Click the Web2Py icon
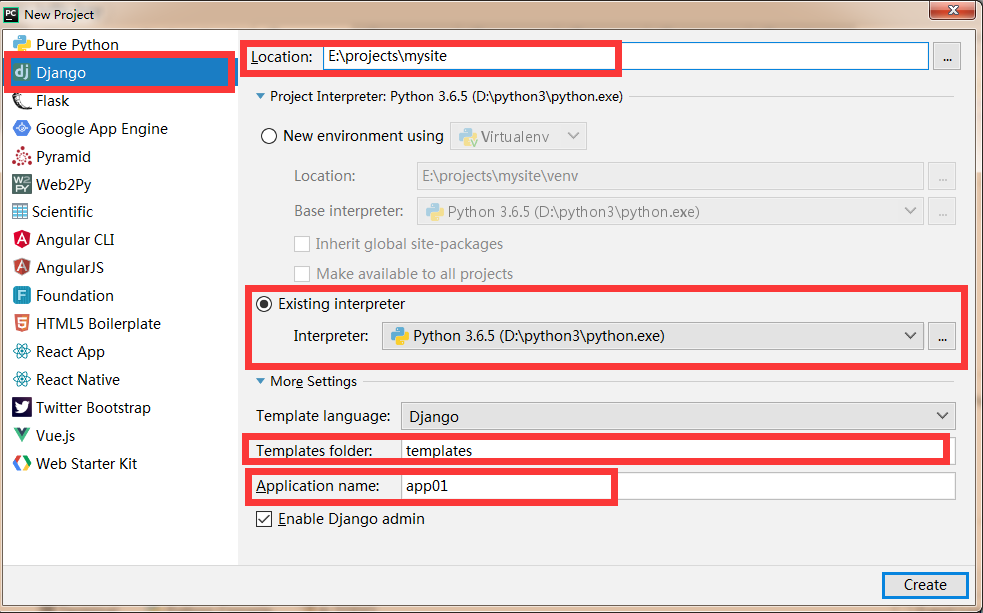This screenshot has height=613, width=983. pyautogui.click(x=22, y=184)
